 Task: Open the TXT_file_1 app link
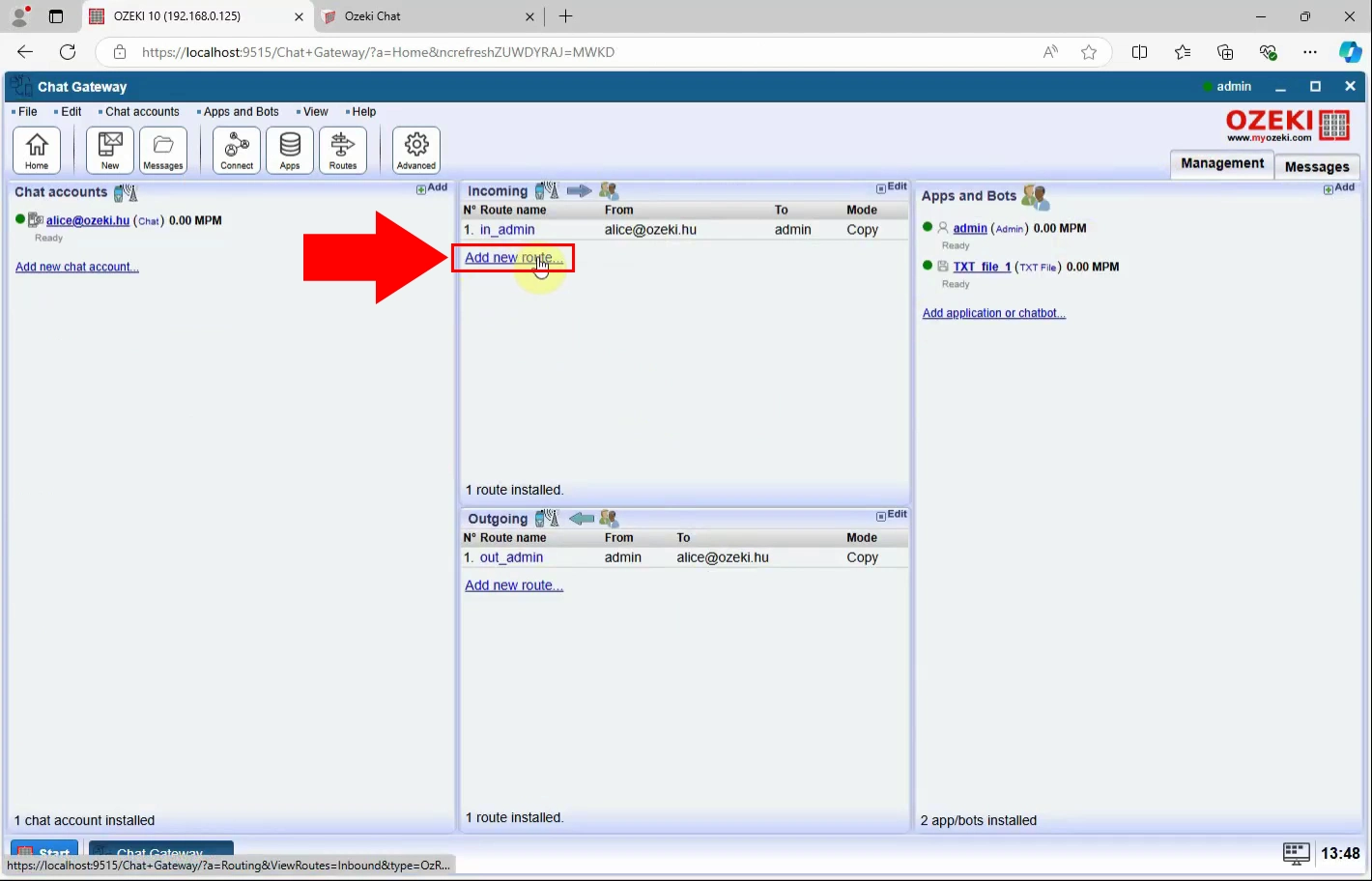click(x=982, y=267)
